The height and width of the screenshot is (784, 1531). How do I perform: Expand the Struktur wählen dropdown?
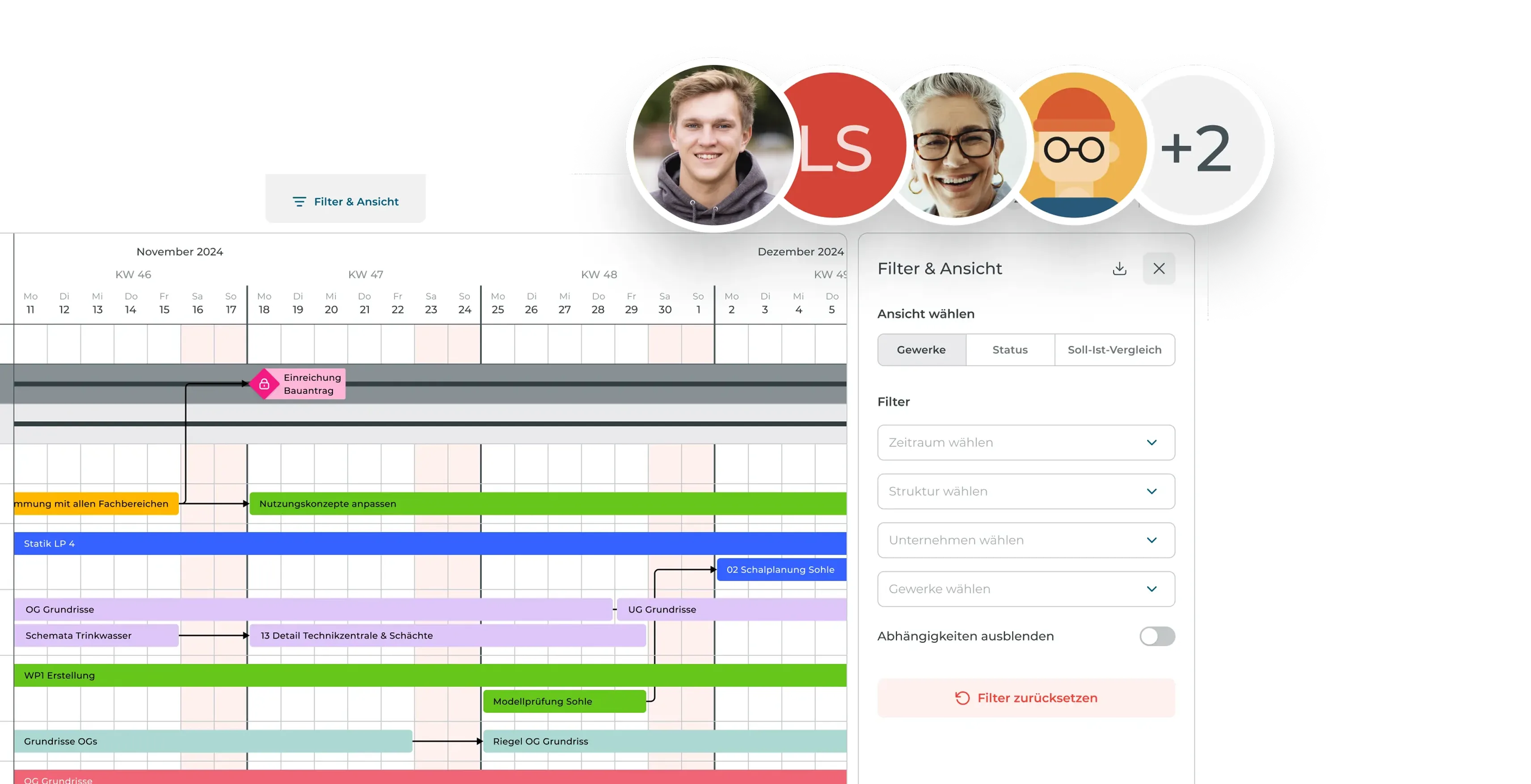pos(1025,491)
